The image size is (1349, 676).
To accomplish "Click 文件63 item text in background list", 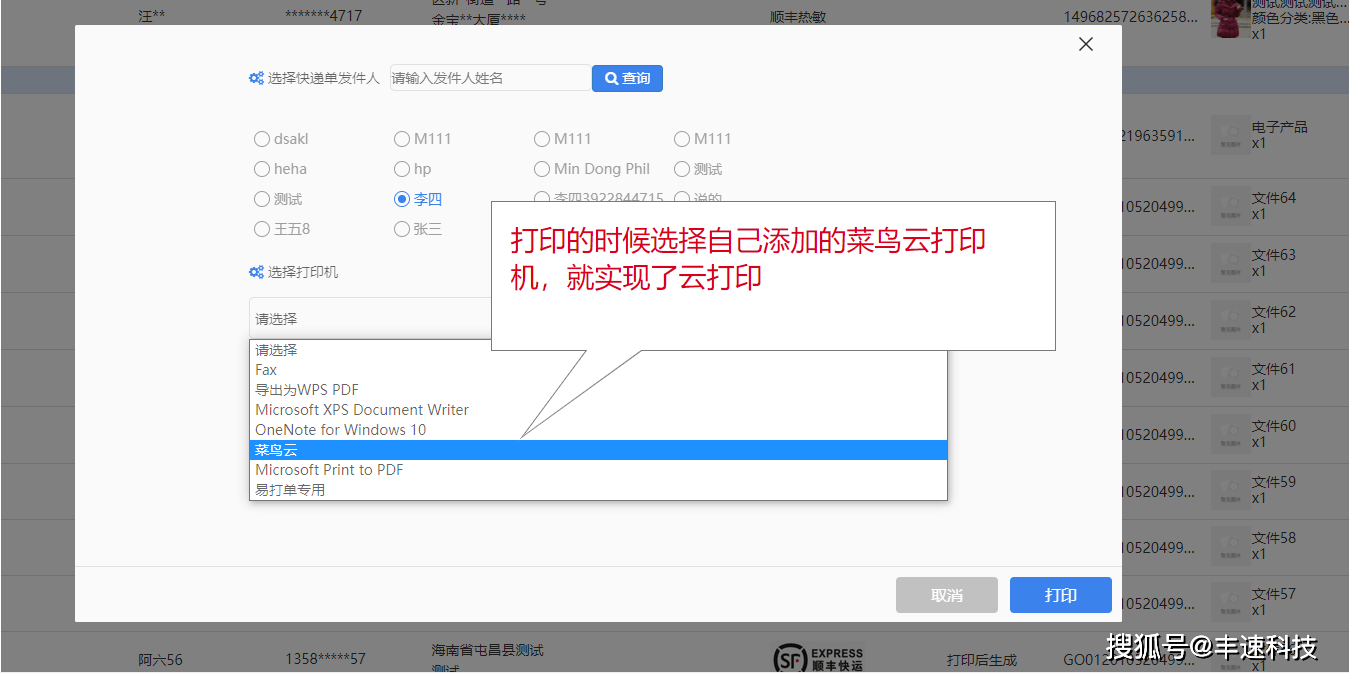I will point(1274,255).
